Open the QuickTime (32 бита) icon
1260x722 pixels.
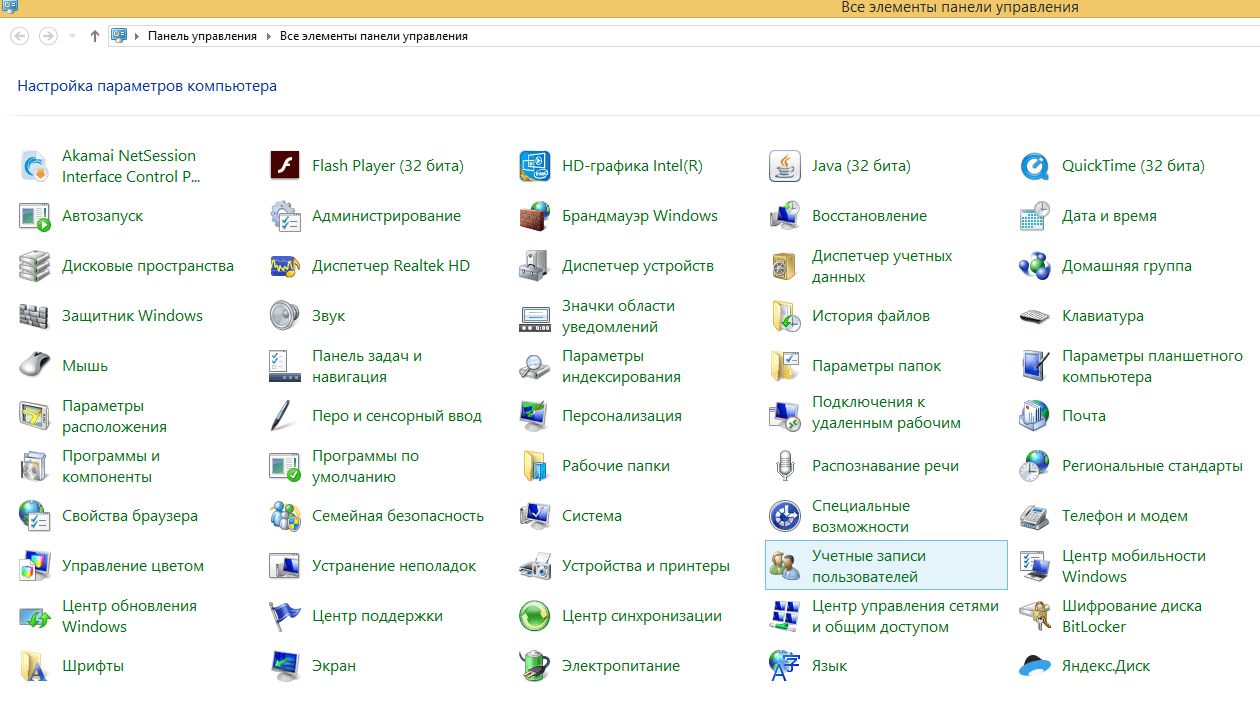tap(1035, 166)
